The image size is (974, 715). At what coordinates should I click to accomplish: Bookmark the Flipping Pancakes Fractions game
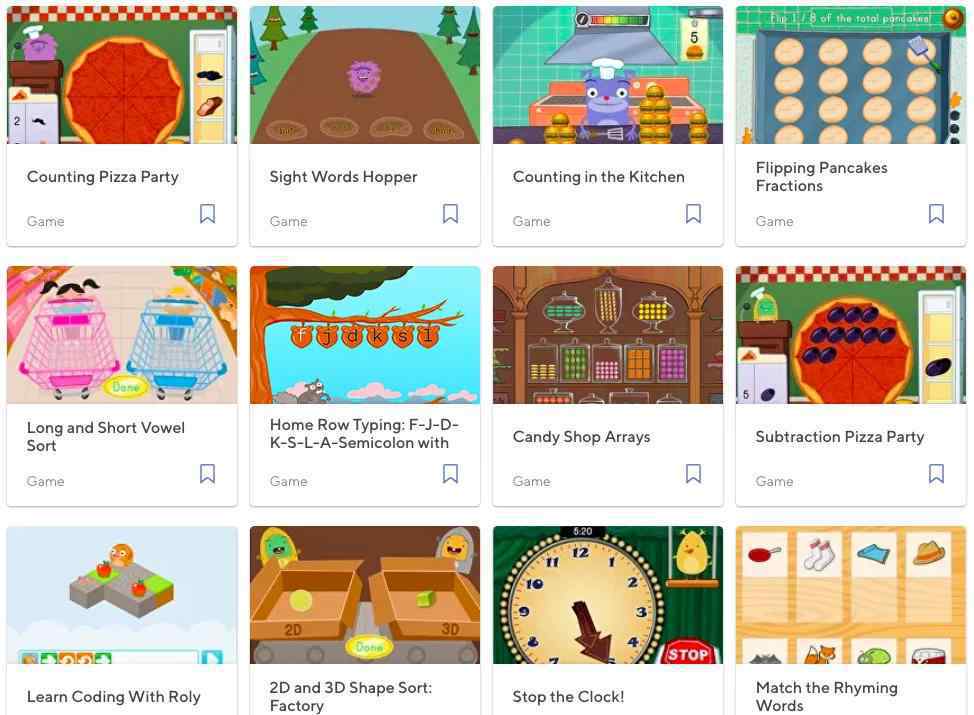click(936, 214)
